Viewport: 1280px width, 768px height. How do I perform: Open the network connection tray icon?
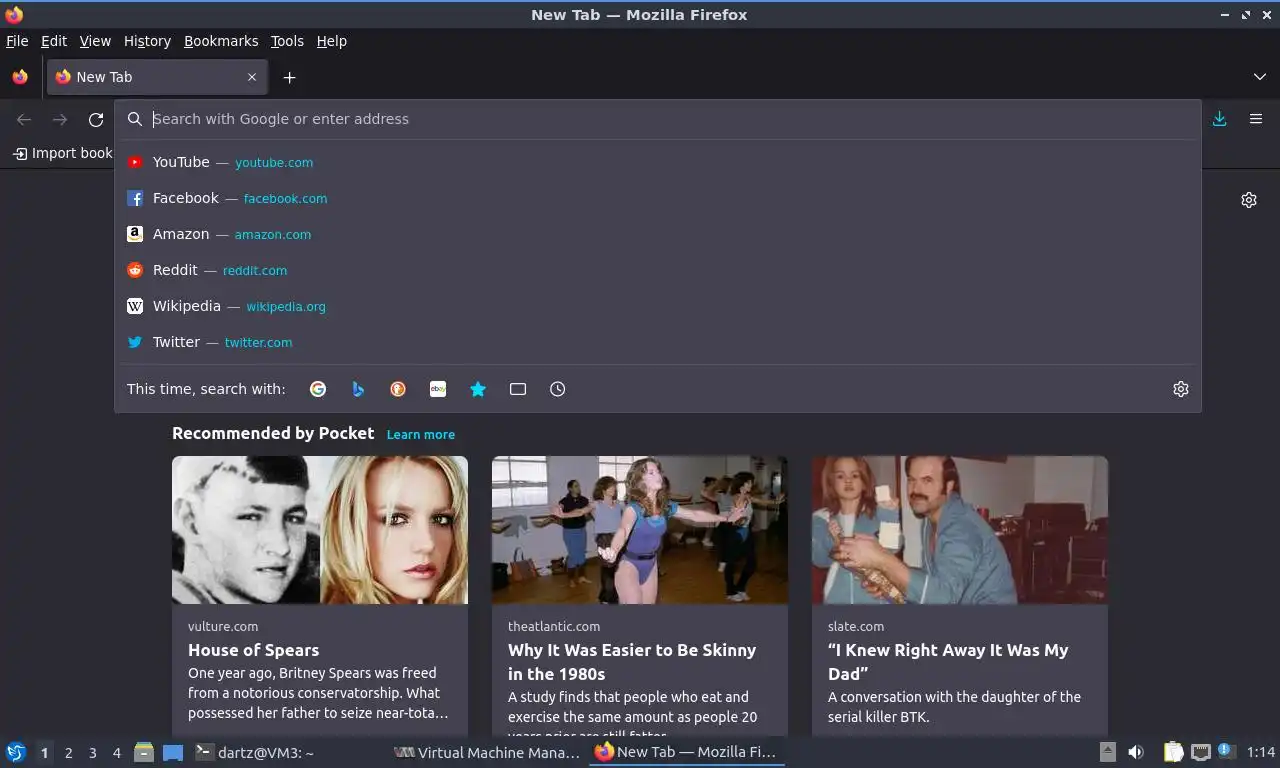1201,752
